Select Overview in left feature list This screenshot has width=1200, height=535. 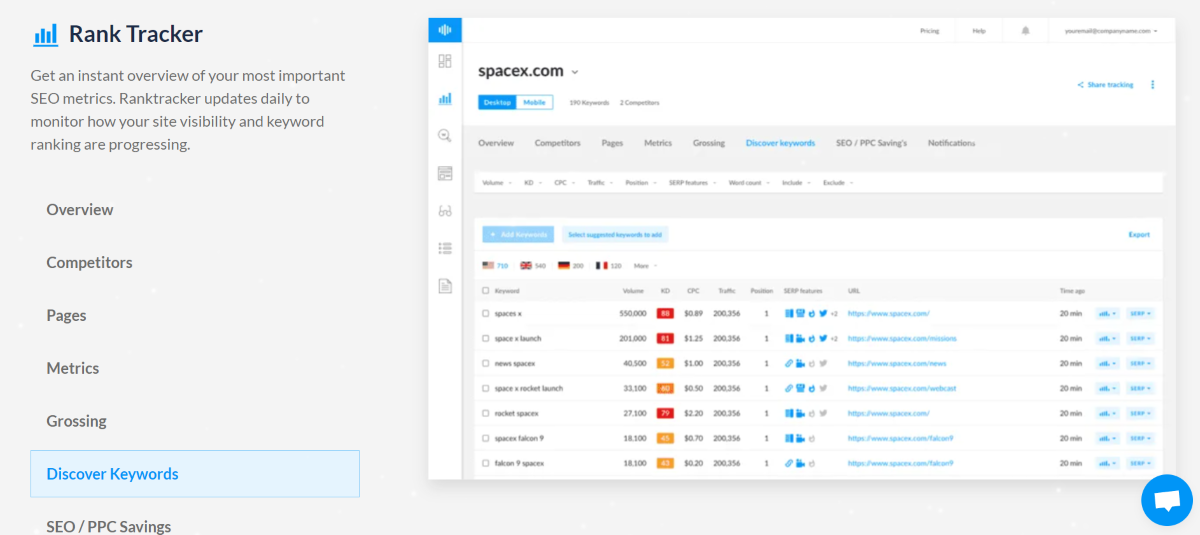(80, 209)
